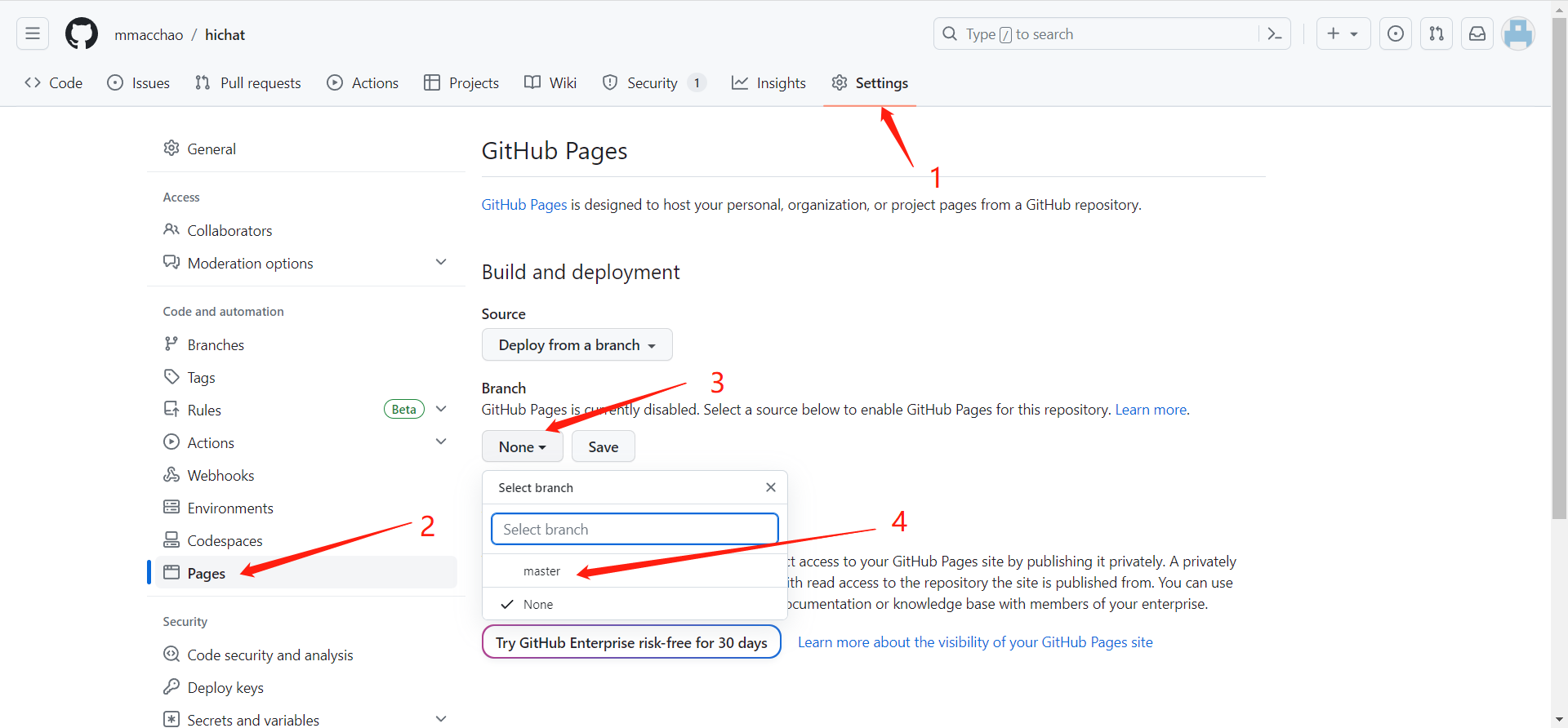1568x728 pixels.
Task: Open the hamburger navigation menu
Action: (x=33, y=33)
